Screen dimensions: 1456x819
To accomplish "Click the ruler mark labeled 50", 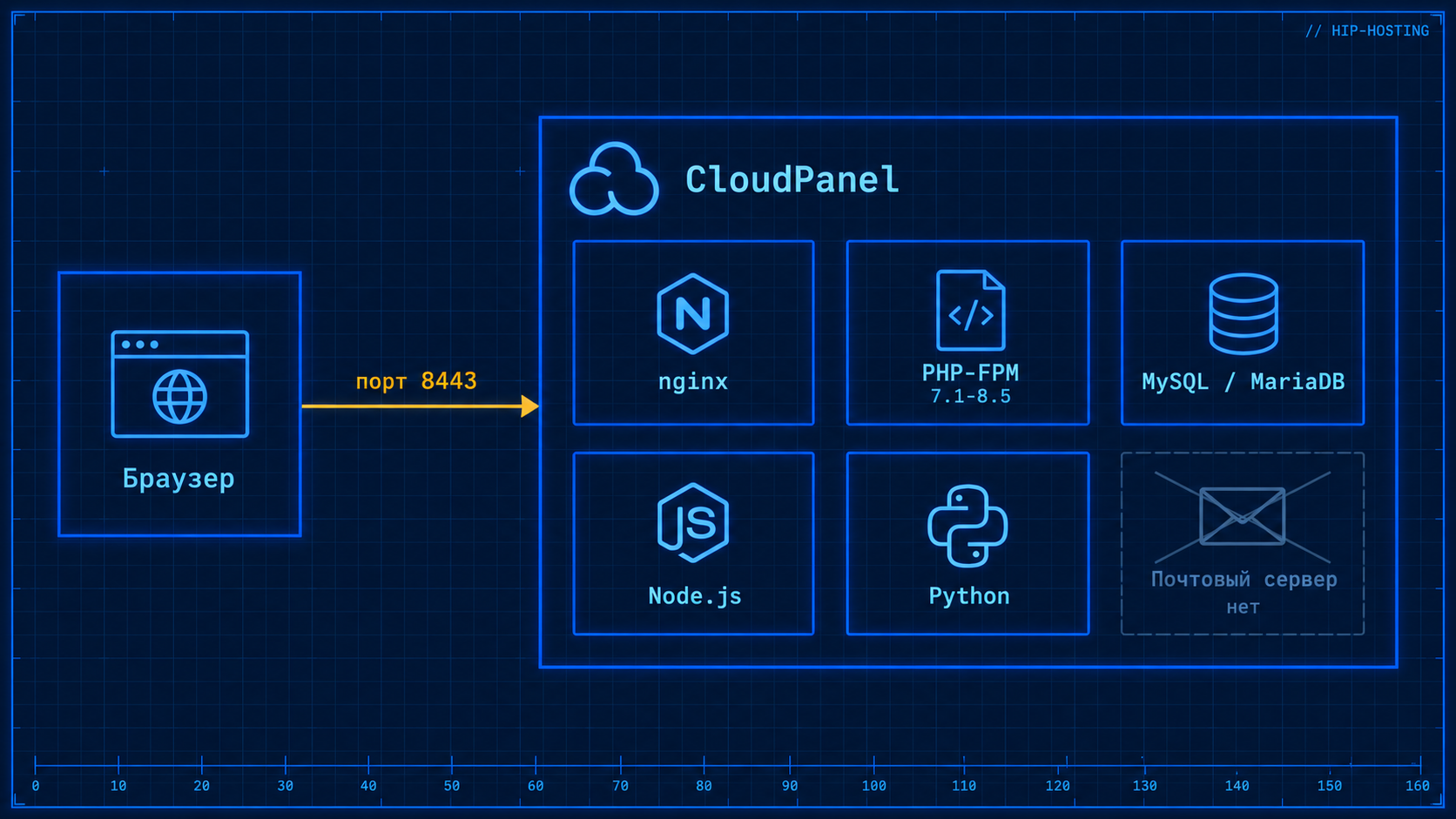I will click(x=452, y=786).
